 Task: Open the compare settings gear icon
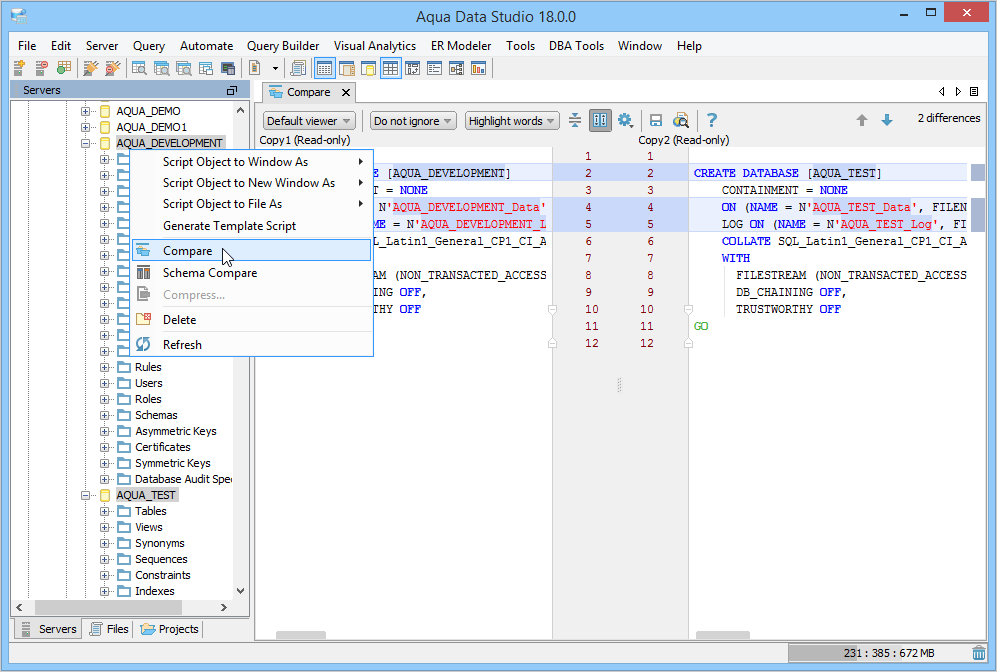(626, 120)
